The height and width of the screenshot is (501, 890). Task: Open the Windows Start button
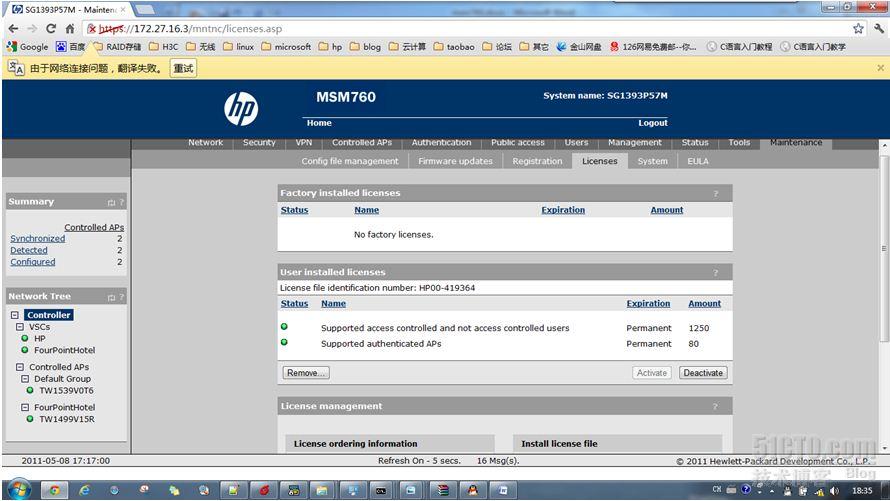tap(18, 490)
